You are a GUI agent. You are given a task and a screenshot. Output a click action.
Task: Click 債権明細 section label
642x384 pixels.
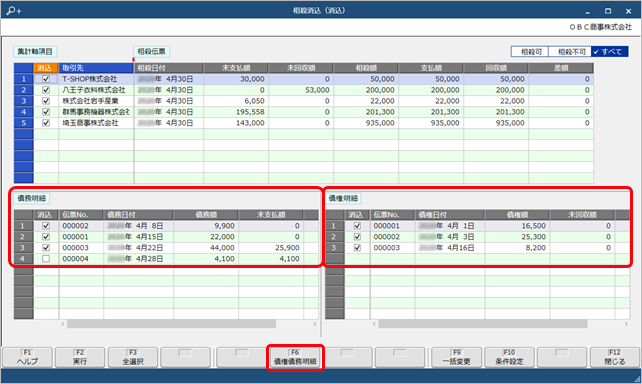point(343,199)
